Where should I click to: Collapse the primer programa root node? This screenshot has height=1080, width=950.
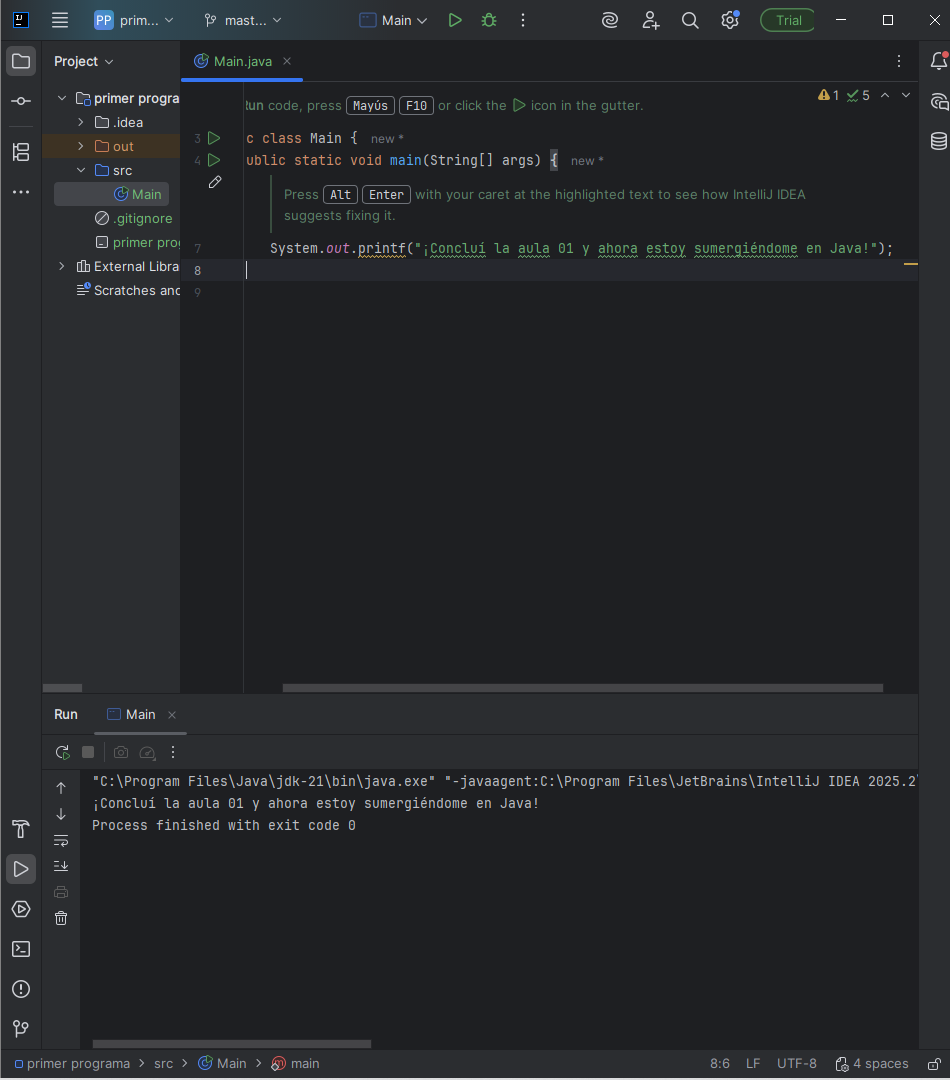[62, 98]
